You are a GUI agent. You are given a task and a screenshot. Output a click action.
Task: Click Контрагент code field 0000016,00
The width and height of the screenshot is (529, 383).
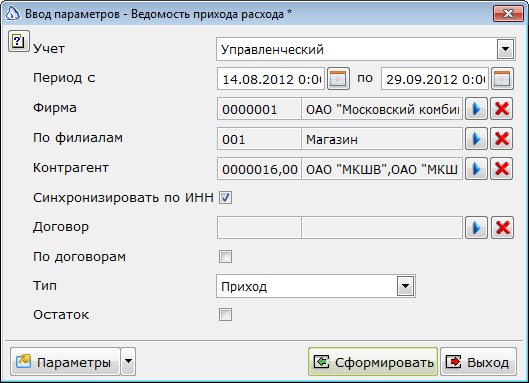tap(259, 169)
